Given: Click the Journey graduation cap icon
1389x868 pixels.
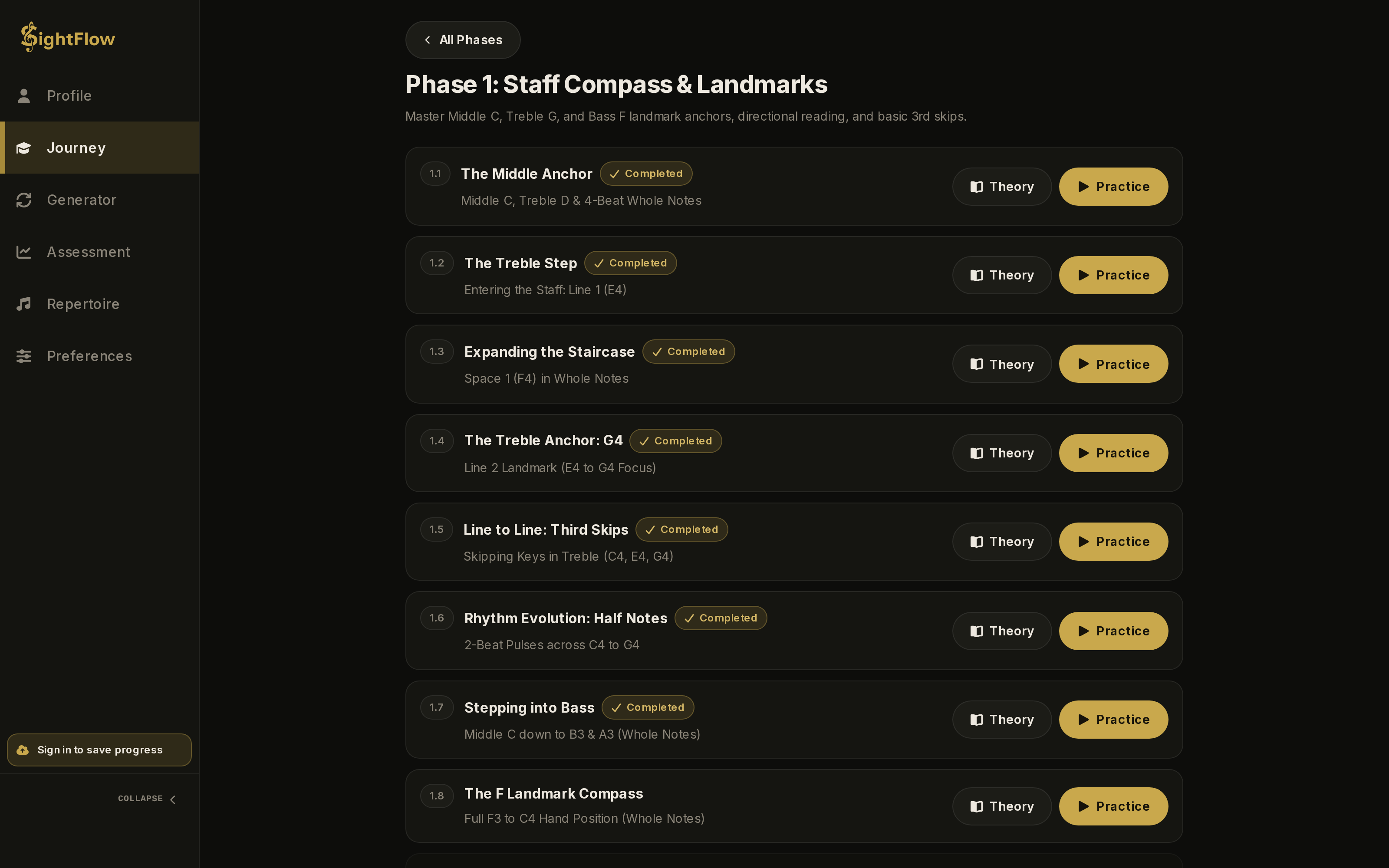Looking at the screenshot, I should 23,148.
